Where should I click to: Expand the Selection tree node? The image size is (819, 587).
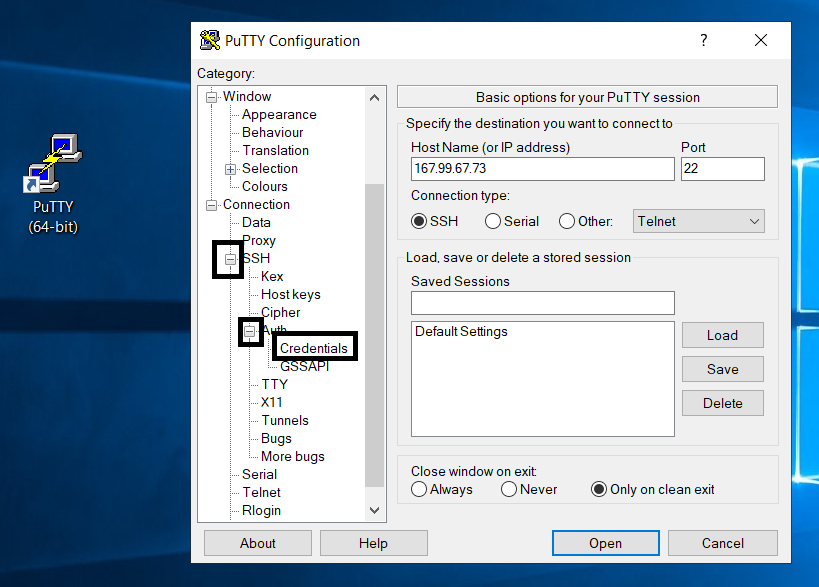coord(230,169)
